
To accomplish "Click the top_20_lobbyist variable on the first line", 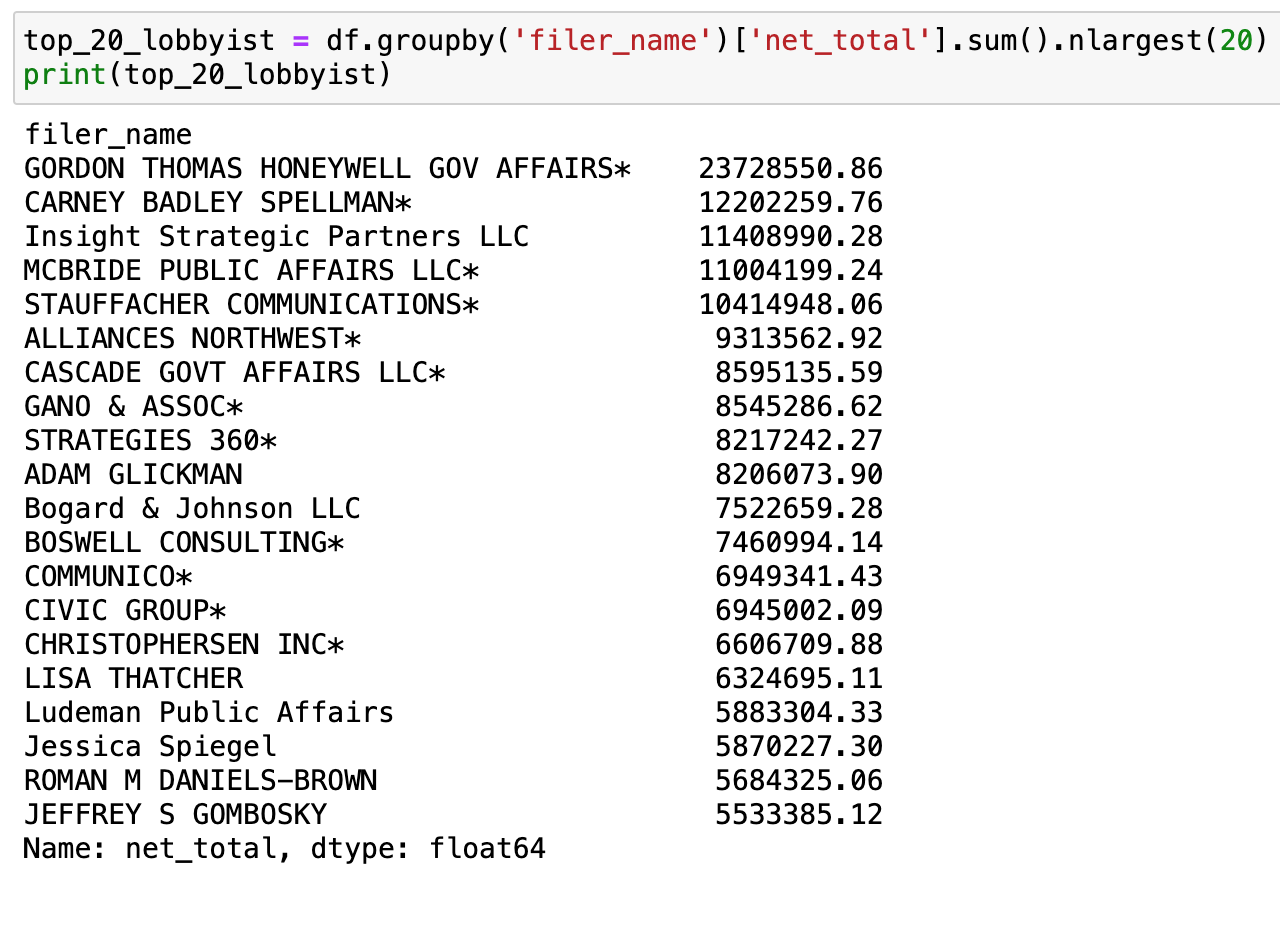I will pyautogui.click(x=149, y=41).
